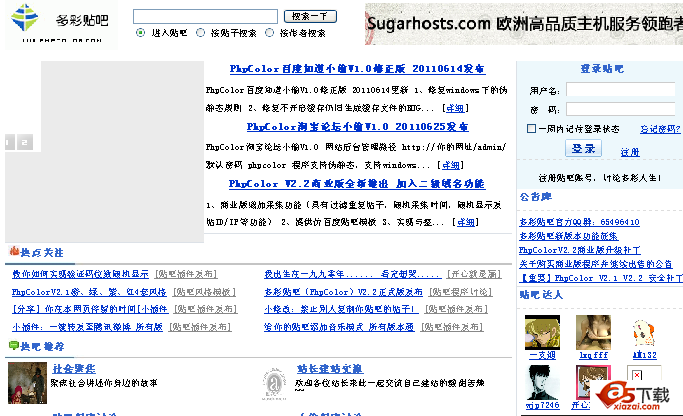Switch to slide 2 in the slideshow
This screenshot has width=683, height=416.
[25, 142]
